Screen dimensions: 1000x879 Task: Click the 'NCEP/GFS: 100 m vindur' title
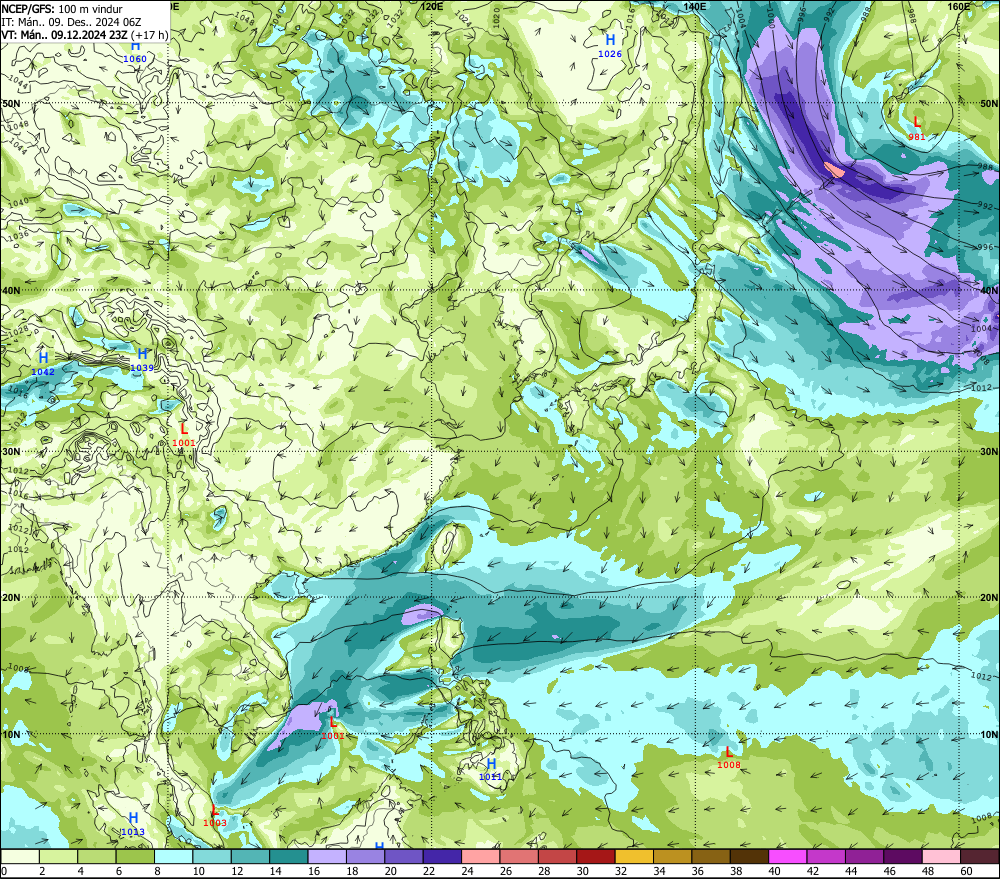62,9
